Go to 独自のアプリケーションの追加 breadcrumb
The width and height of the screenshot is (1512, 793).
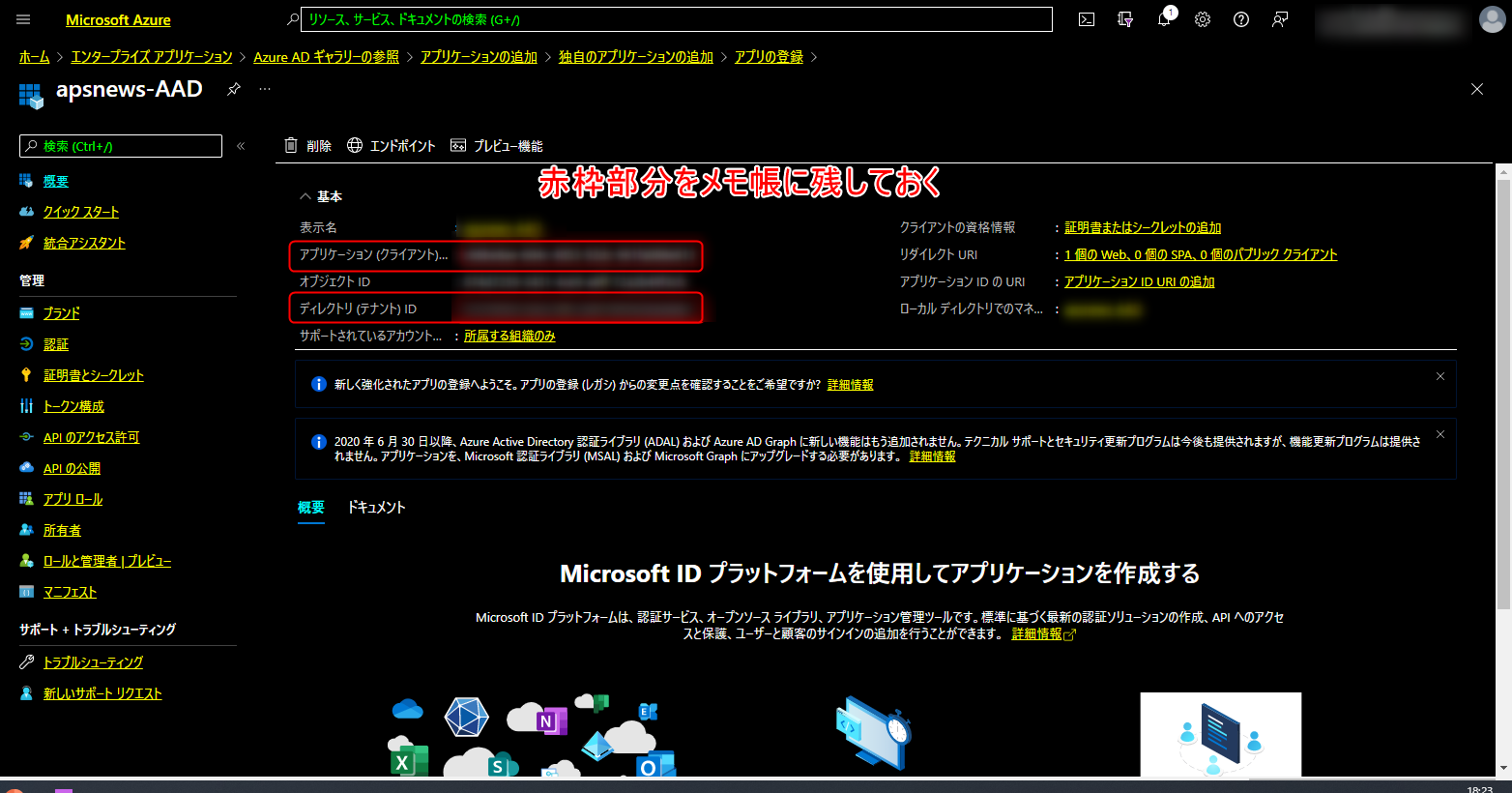(x=636, y=57)
